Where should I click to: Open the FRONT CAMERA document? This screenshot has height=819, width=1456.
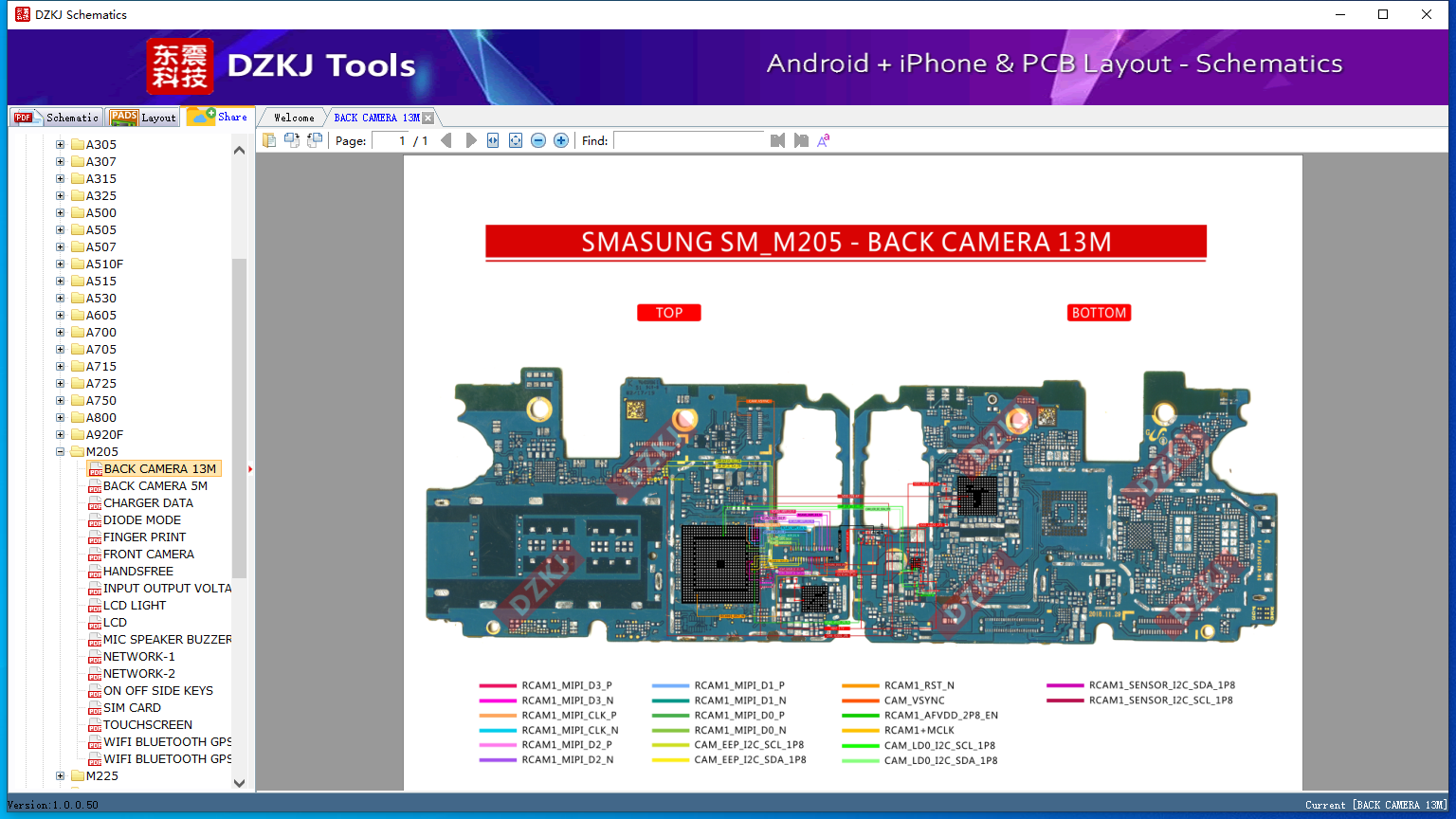click(x=148, y=555)
